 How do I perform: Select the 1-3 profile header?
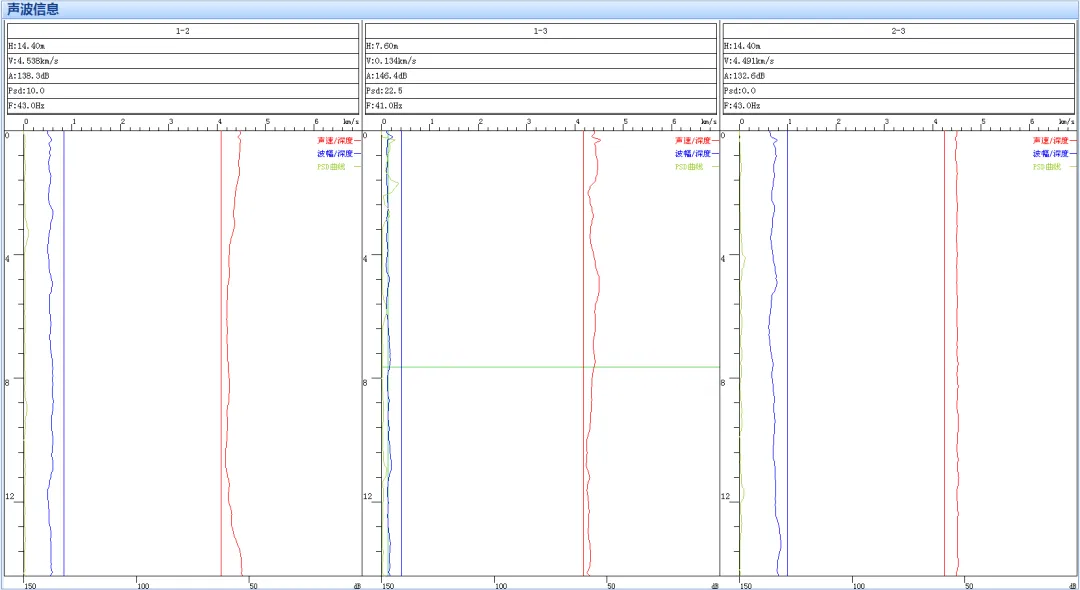[x=540, y=31]
